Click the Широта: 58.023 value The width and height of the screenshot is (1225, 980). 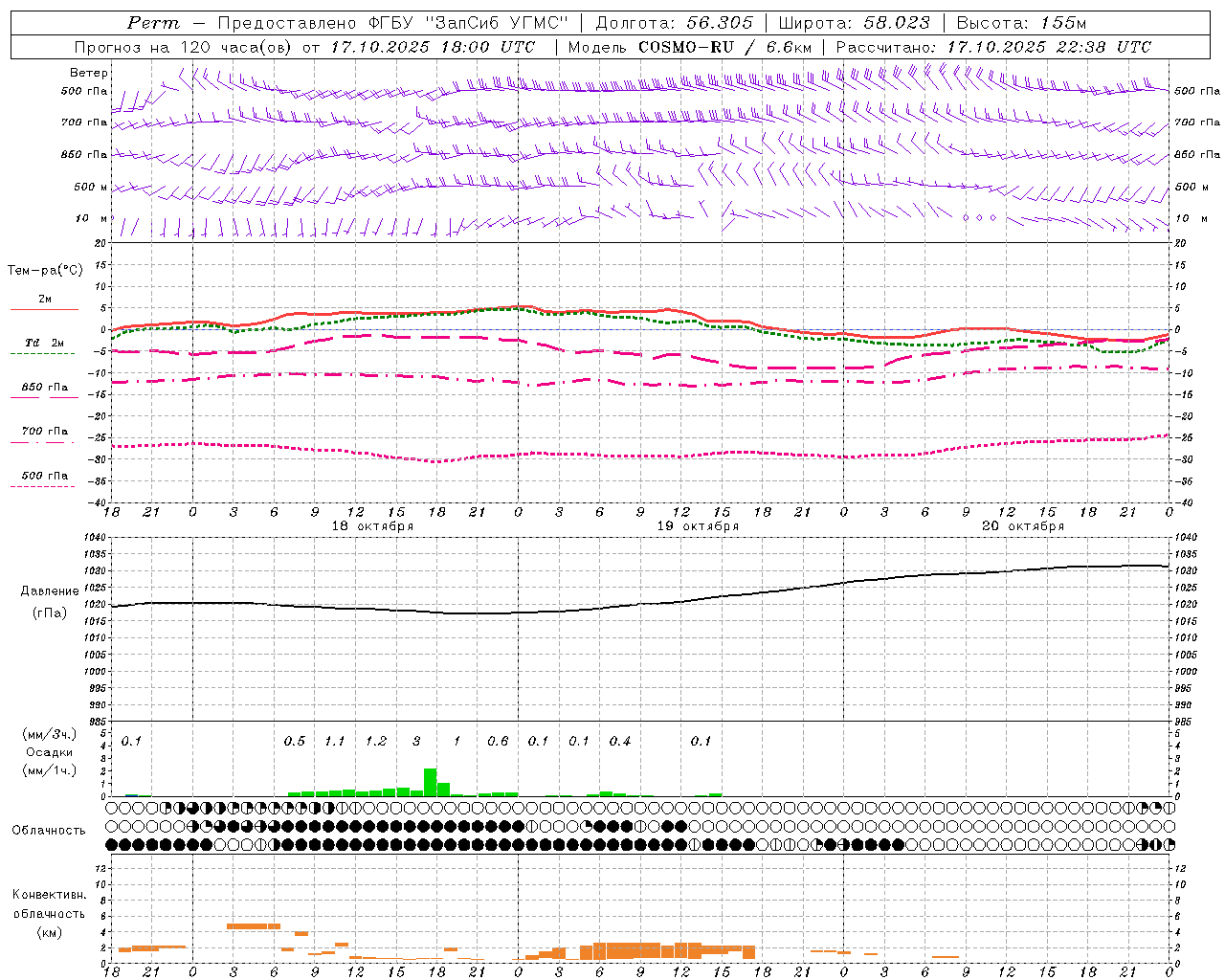854,23
